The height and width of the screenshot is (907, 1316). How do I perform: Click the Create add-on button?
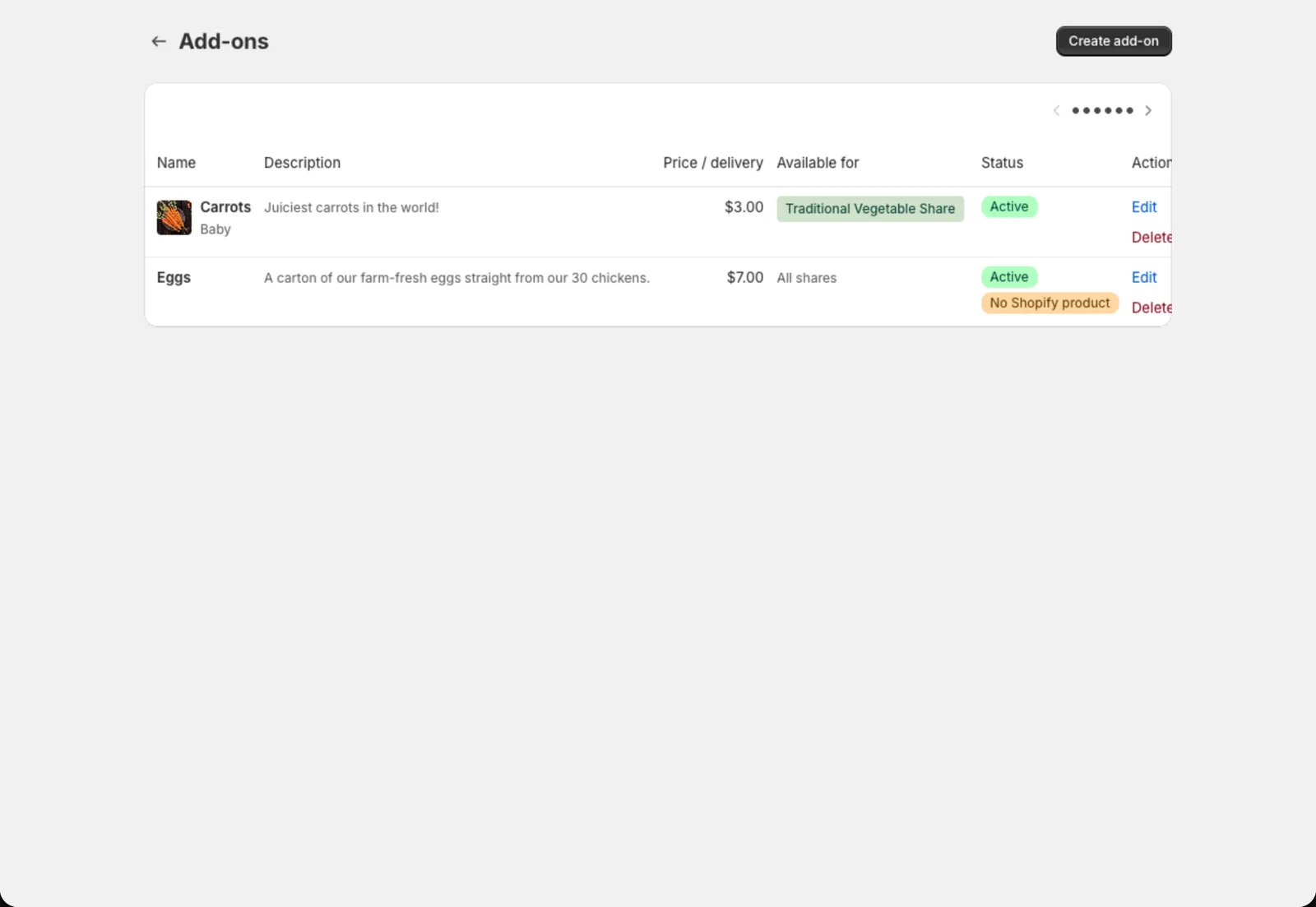(1114, 41)
